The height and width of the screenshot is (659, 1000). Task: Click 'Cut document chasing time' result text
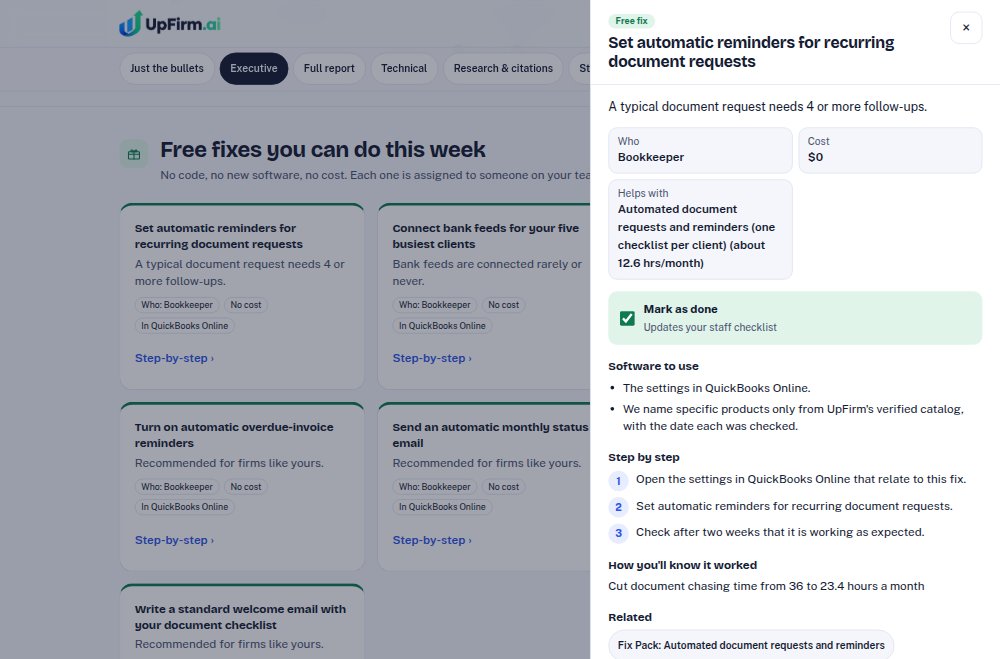766,586
